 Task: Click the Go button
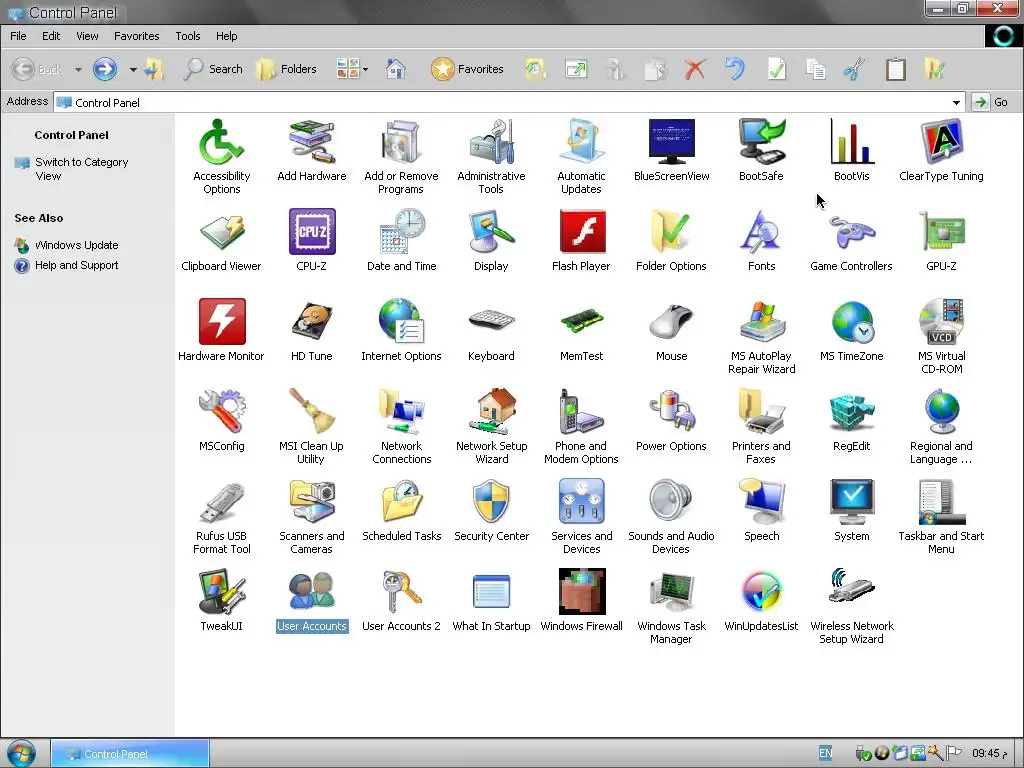[x=990, y=103]
